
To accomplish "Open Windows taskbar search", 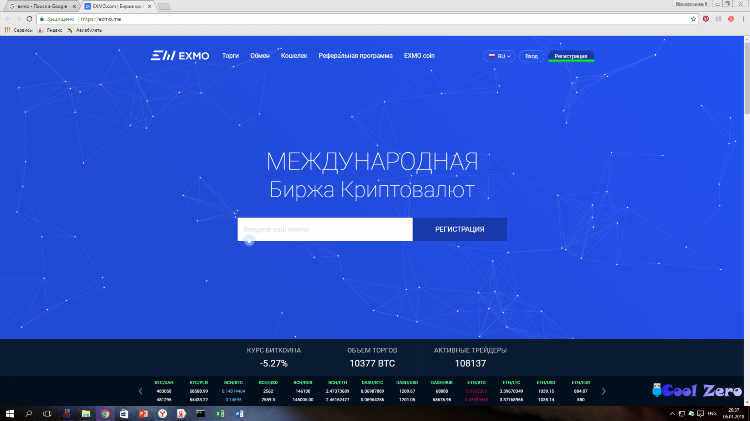I will pyautogui.click(x=28, y=413).
